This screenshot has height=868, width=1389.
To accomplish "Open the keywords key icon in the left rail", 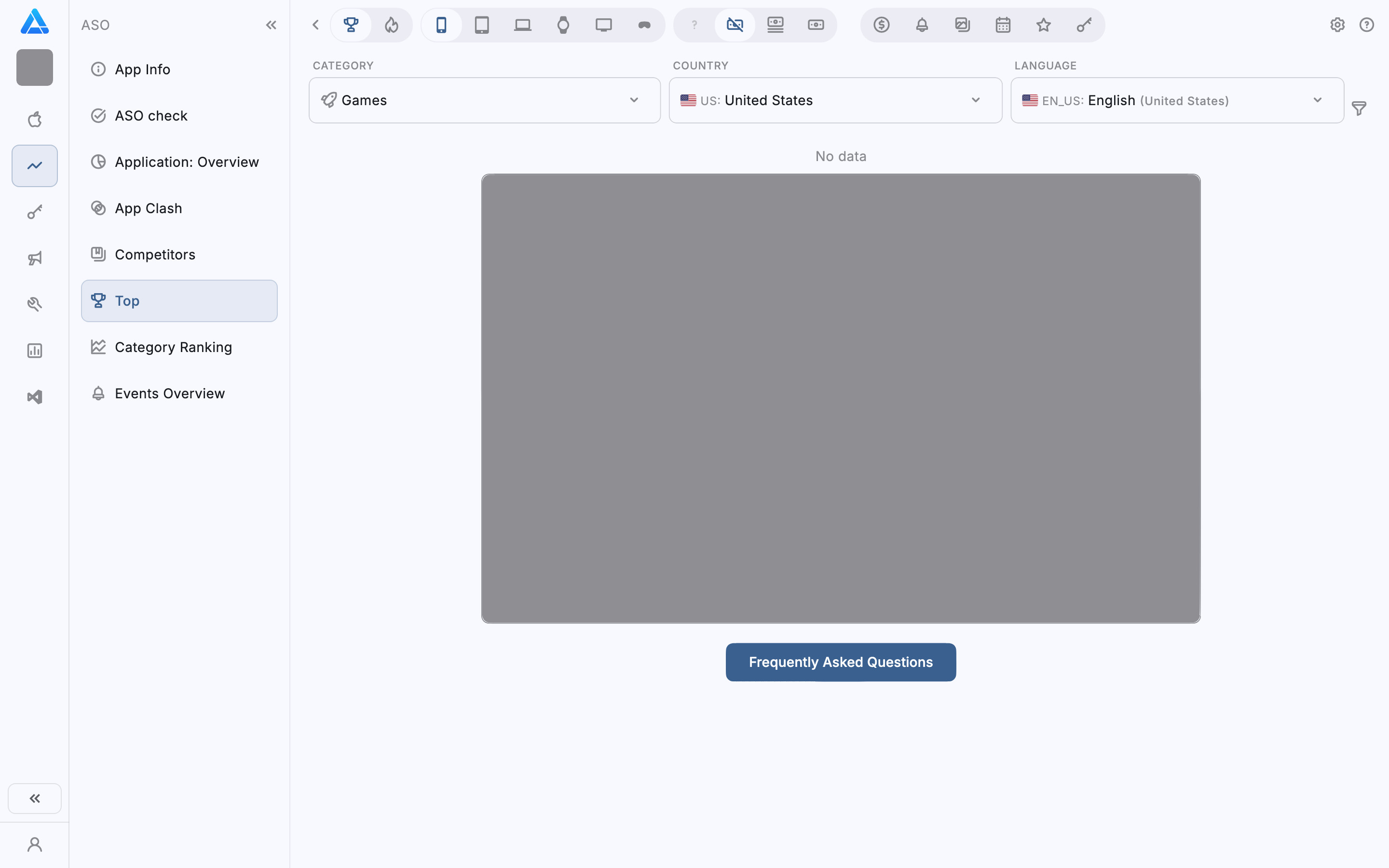I will coord(34,212).
